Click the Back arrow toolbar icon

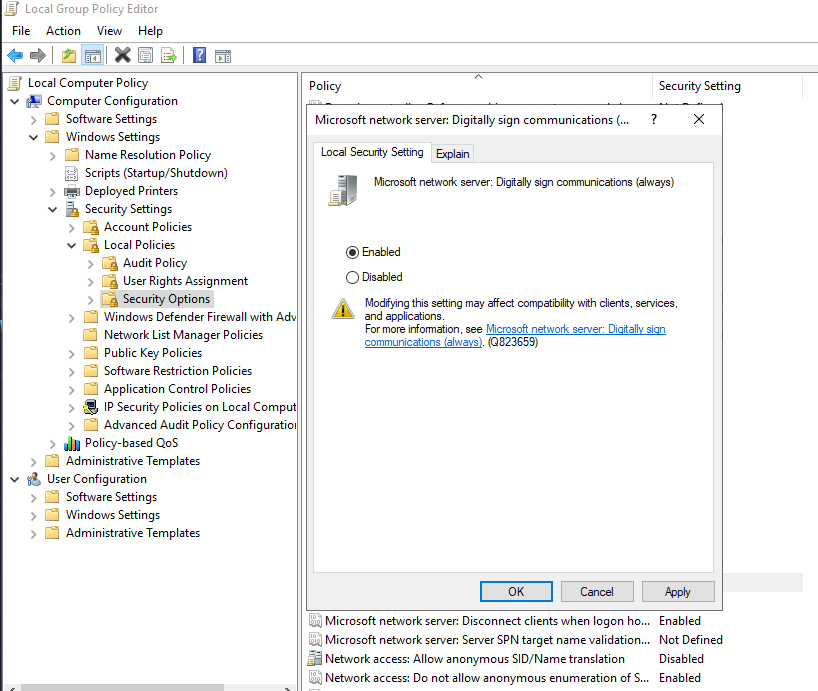click(x=15, y=55)
